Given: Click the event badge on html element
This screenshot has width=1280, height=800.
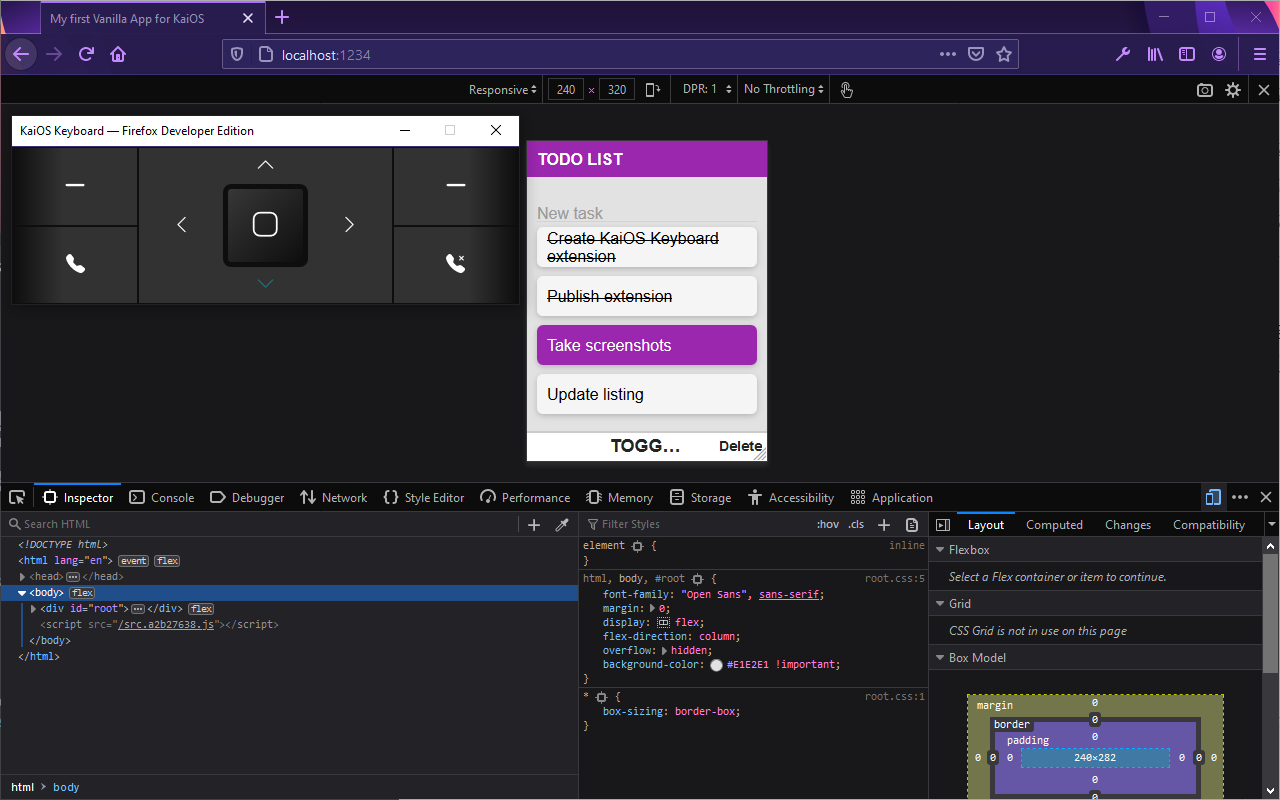Looking at the screenshot, I should coord(134,561).
